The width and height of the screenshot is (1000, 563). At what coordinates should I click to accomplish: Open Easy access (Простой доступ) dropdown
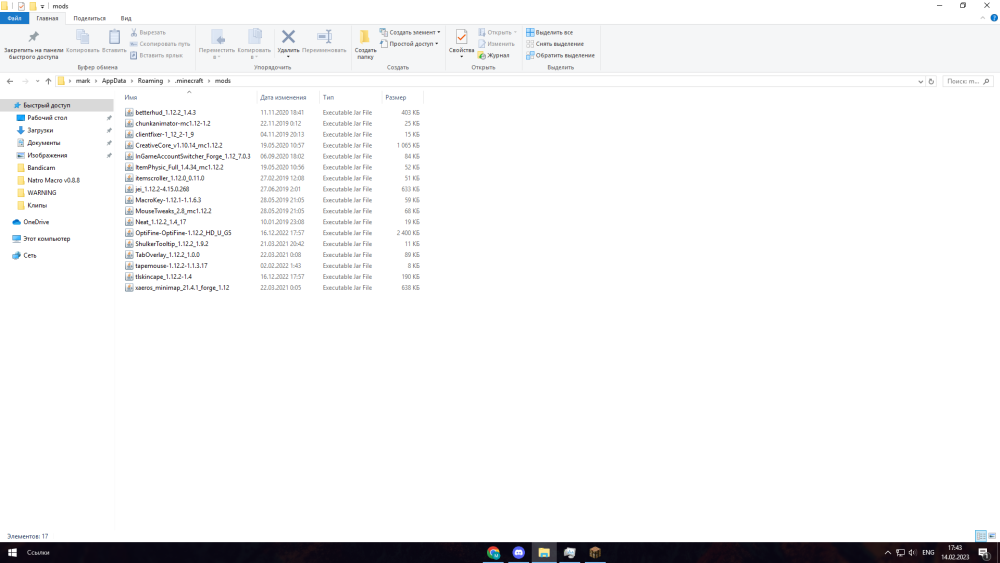coord(409,44)
